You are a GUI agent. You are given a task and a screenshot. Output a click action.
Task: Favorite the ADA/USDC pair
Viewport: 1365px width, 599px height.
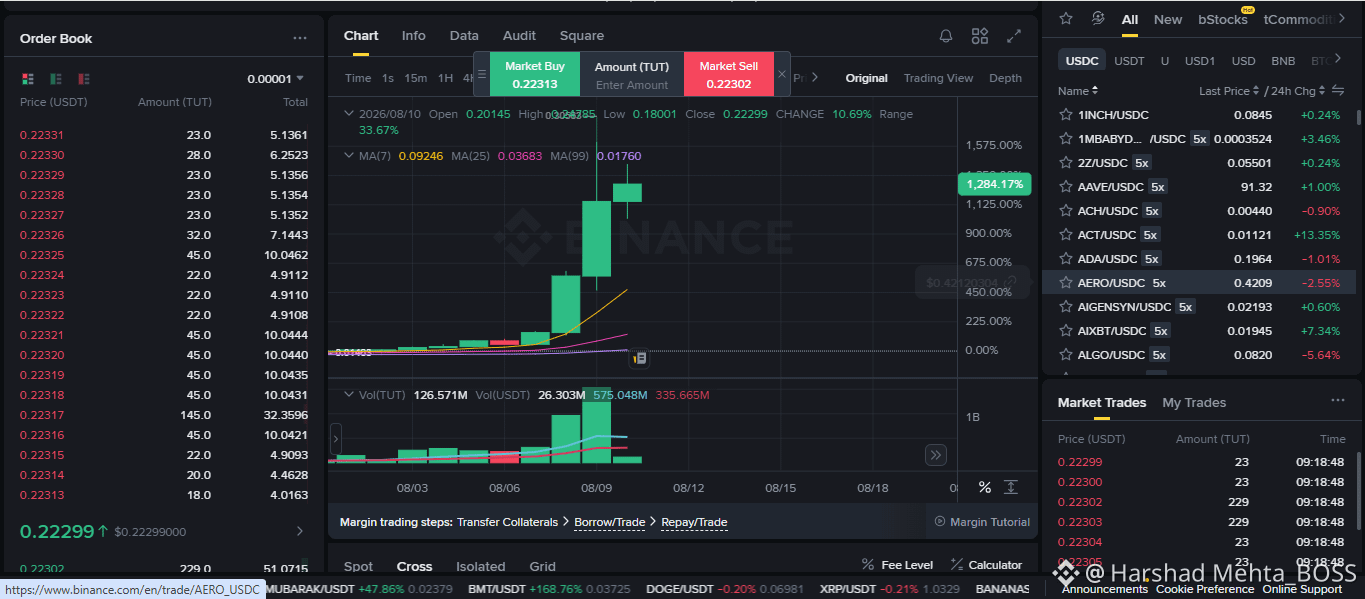[1066, 258]
